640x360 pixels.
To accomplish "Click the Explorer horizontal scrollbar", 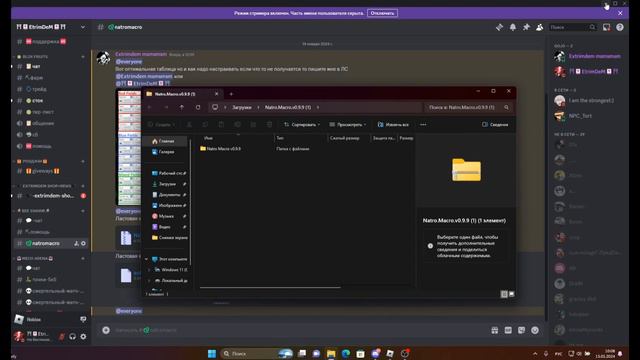I will tap(270, 287).
